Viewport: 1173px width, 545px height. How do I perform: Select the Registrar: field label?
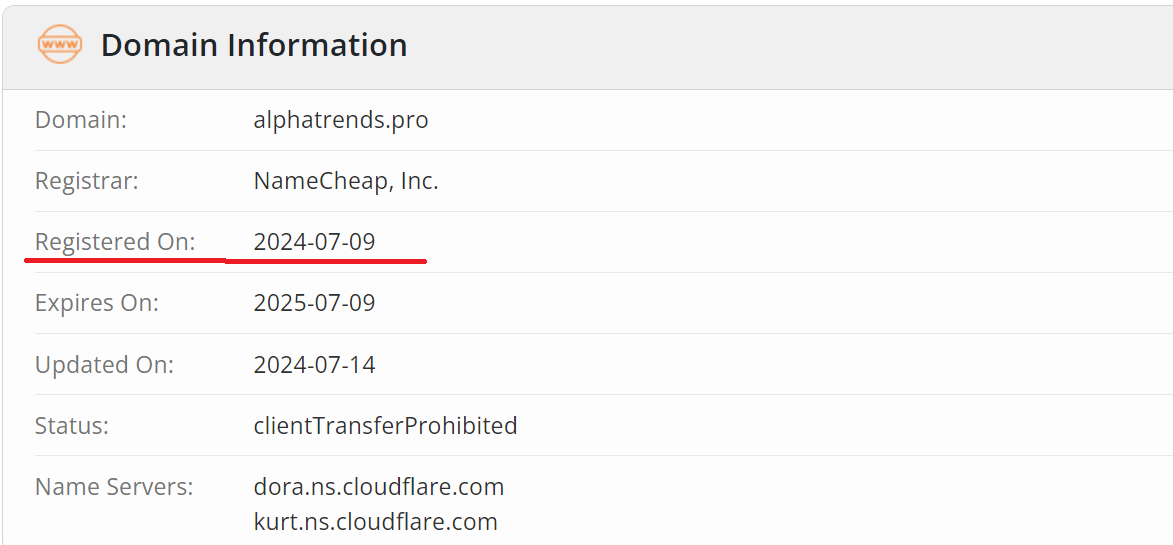87,181
